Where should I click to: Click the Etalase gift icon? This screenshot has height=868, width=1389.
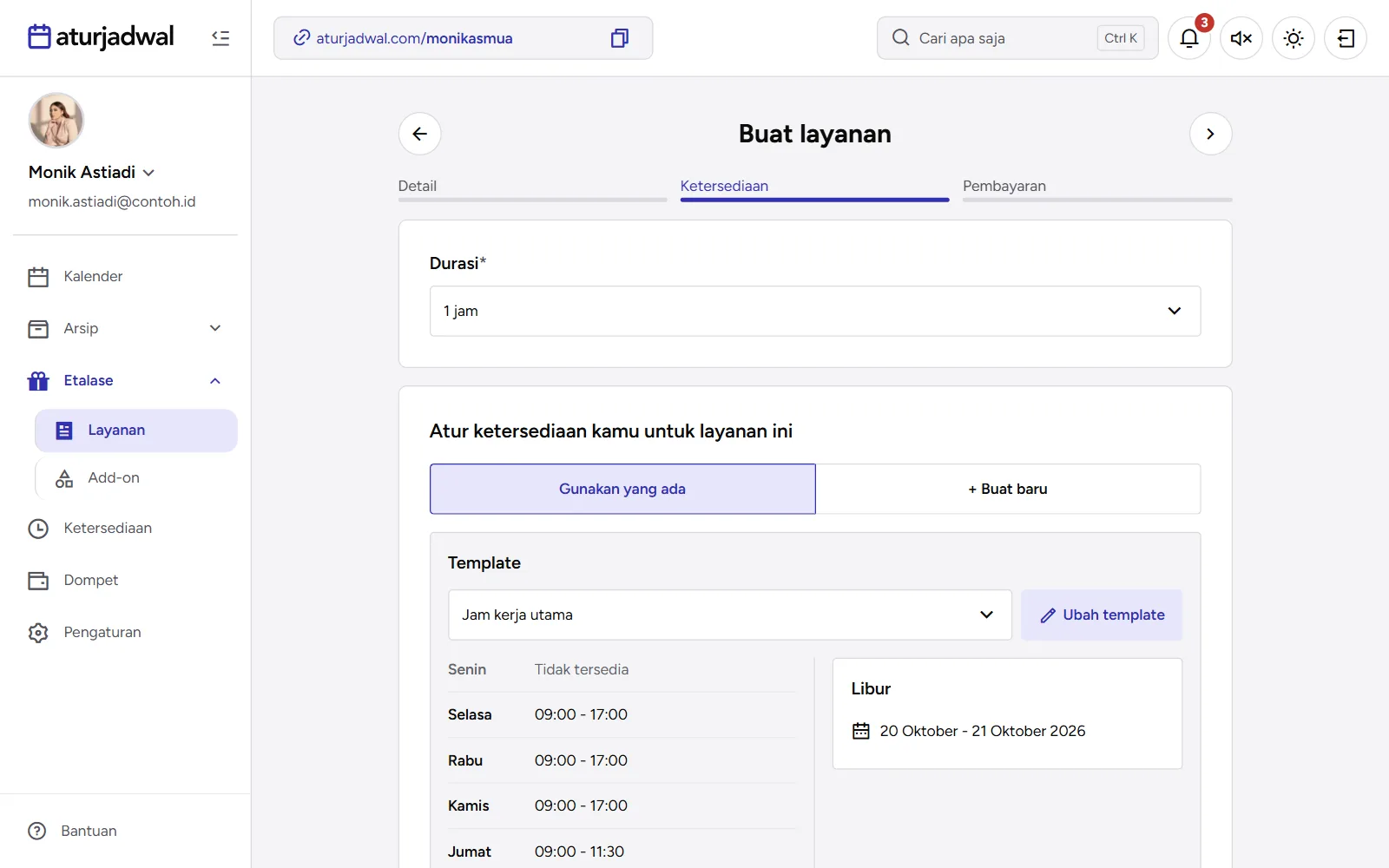(38, 381)
